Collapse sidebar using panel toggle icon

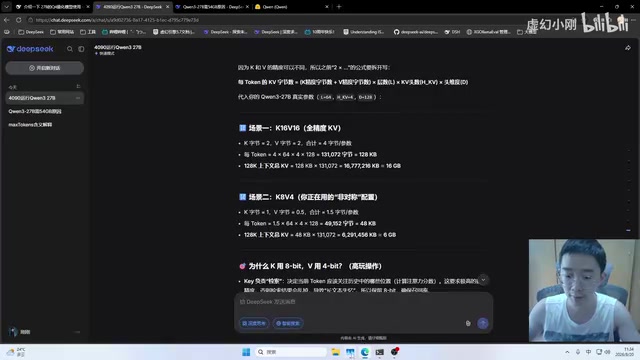coord(81,49)
